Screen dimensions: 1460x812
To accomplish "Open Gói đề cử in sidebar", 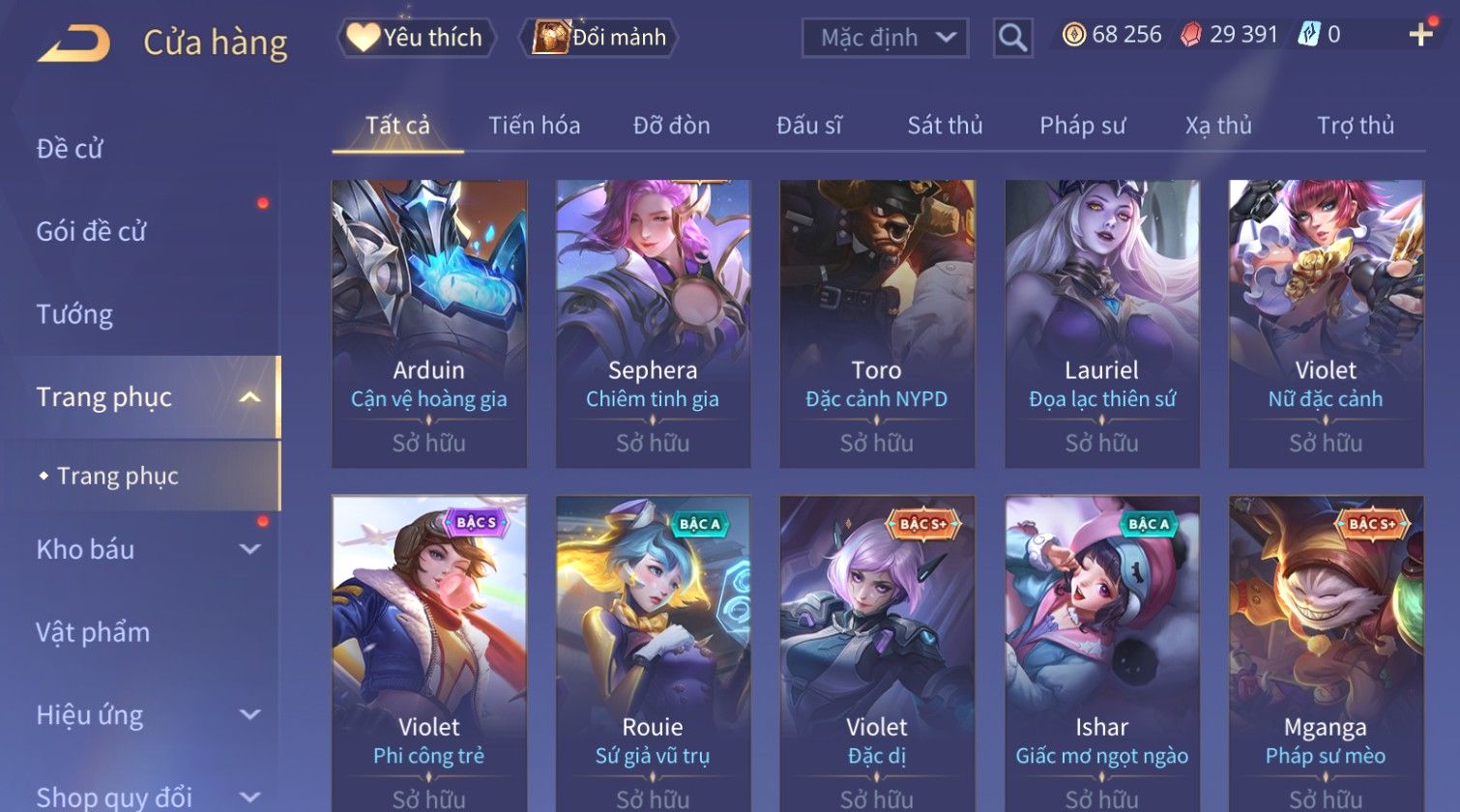I will [x=91, y=231].
